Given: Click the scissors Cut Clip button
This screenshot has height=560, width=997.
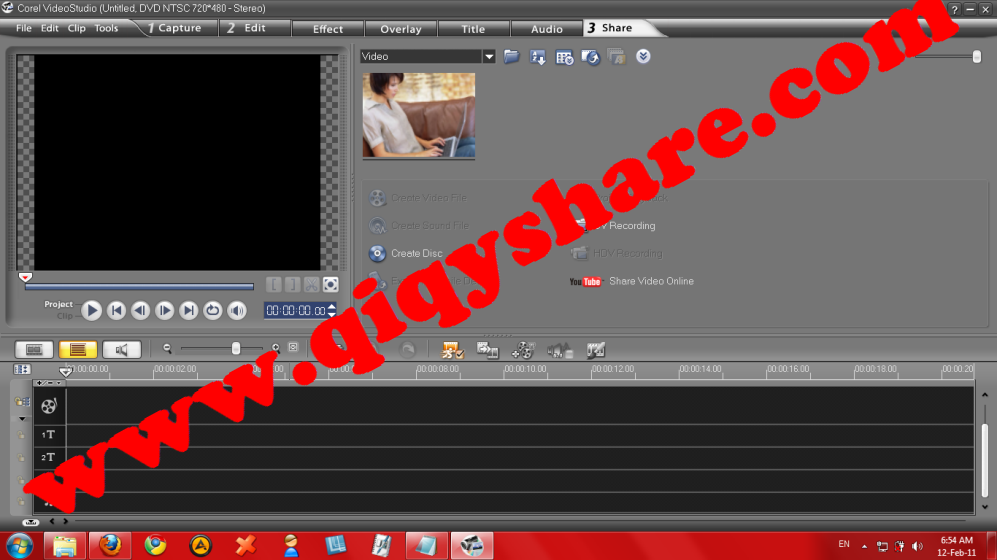Looking at the screenshot, I should (312, 285).
